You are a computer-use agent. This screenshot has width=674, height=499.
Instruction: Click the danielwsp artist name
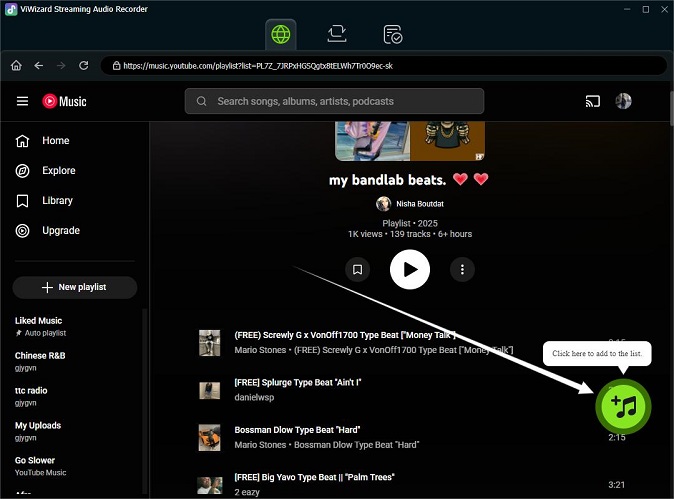tap(254, 398)
